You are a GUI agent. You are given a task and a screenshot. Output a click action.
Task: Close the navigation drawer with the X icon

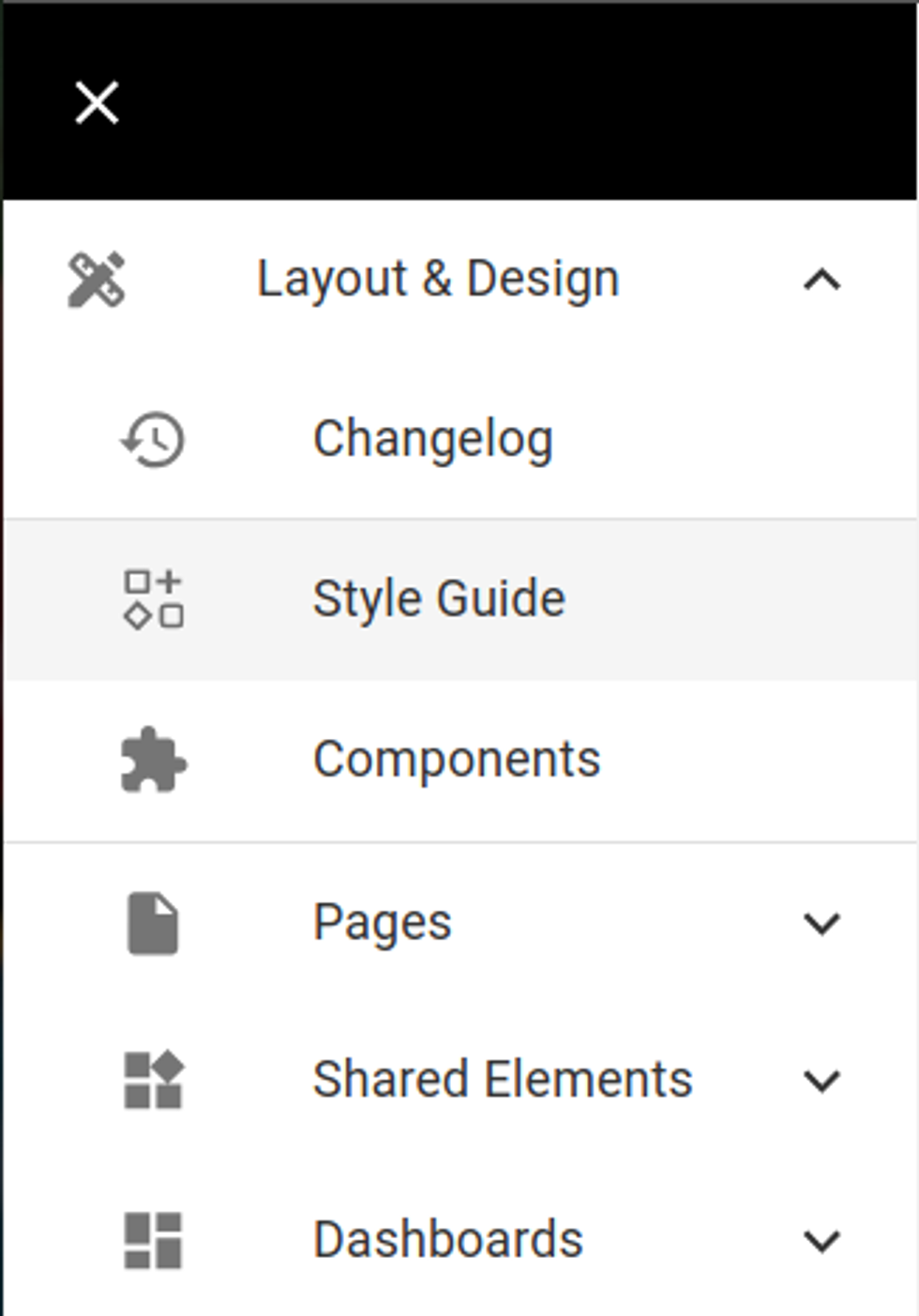(x=97, y=102)
